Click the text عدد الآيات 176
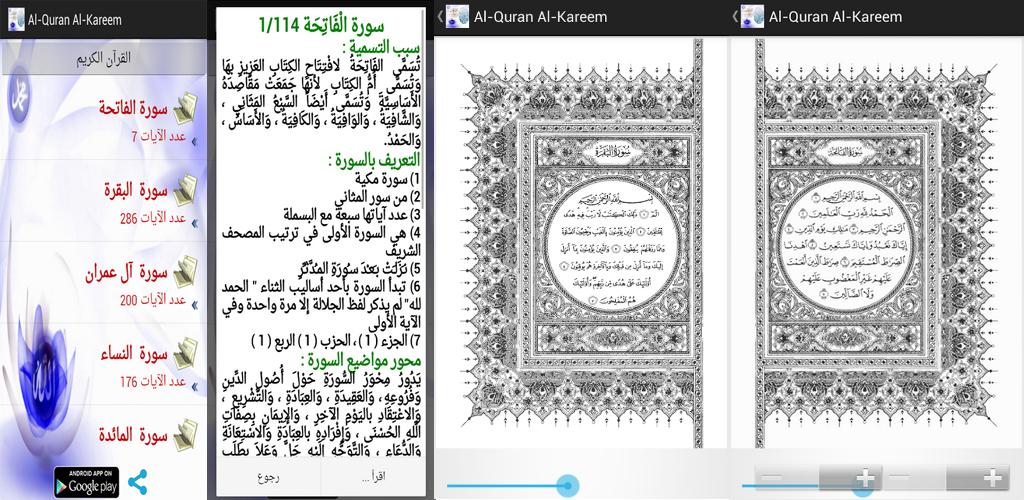Image resolution: width=1024 pixels, height=500 pixels. point(153,381)
